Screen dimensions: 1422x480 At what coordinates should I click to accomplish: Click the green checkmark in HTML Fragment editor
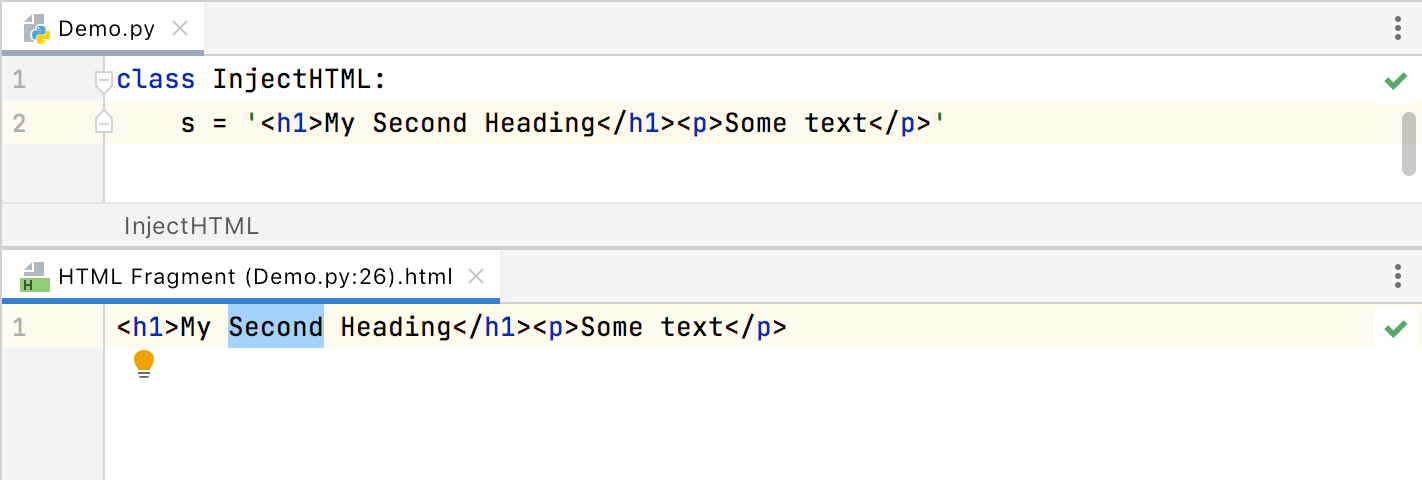pos(1395,328)
